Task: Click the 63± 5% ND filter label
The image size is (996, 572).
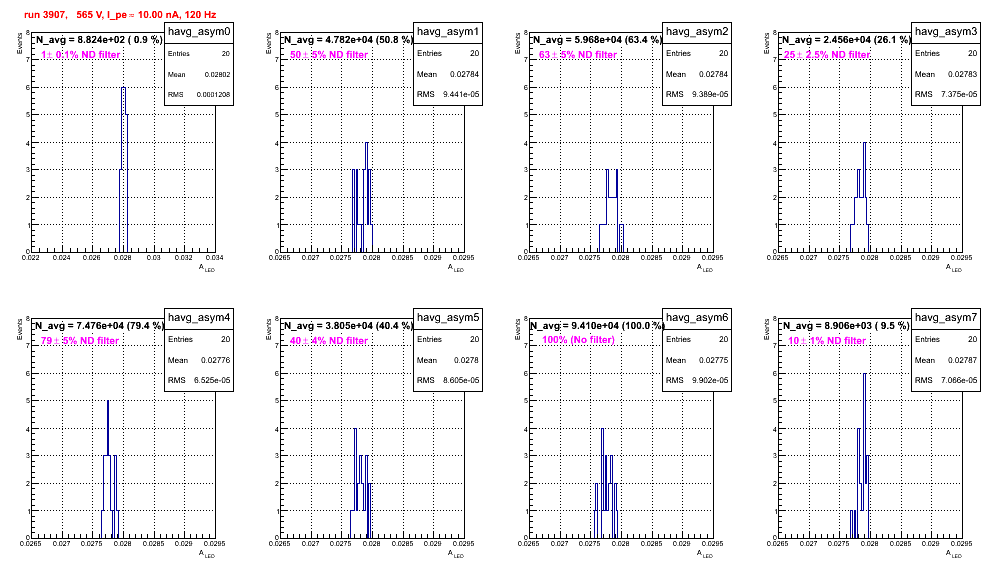Action: (578, 55)
